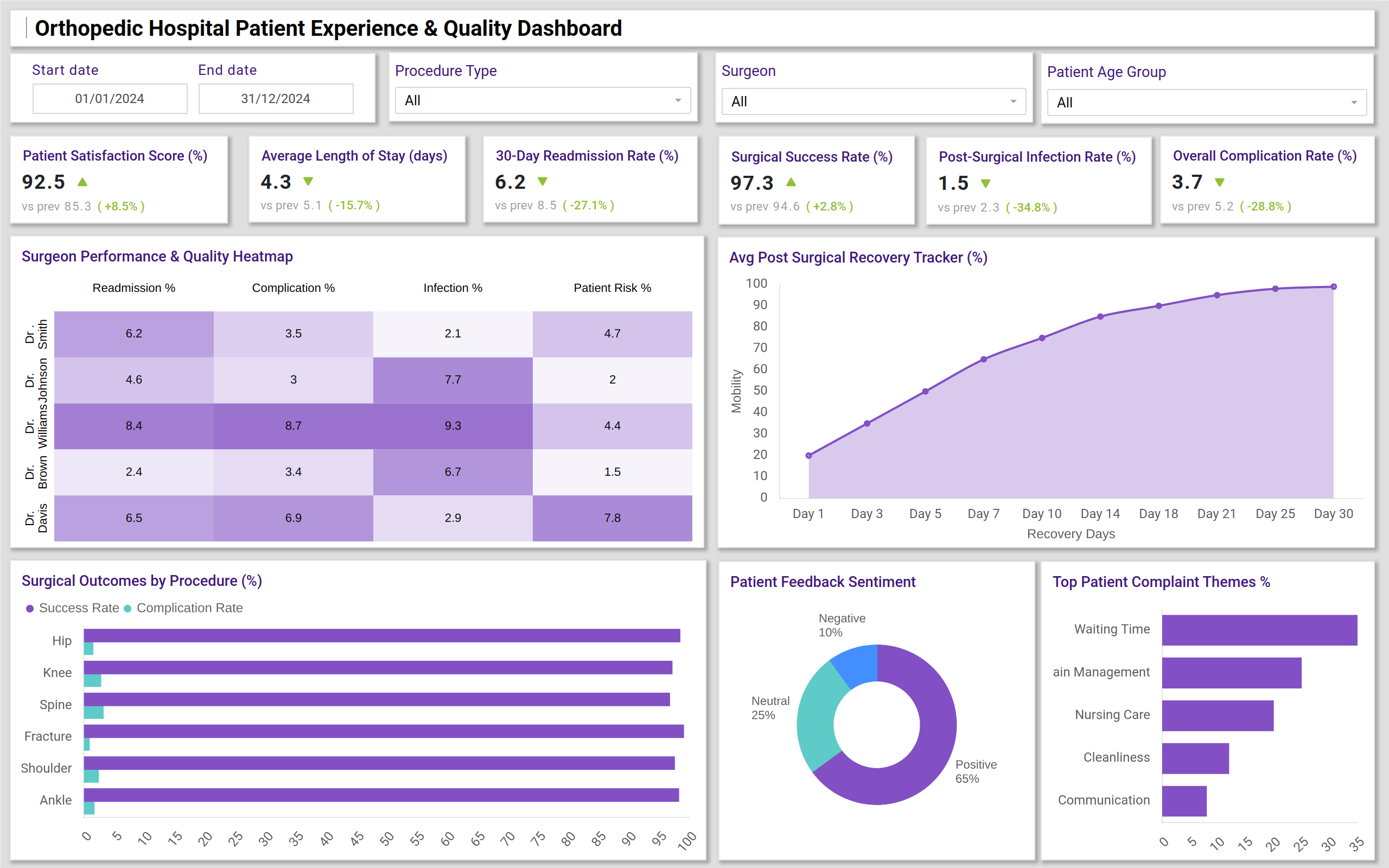Click Dr. Johnson's Complication cell 3
This screenshot has height=868, width=1389.
tap(294, 380)
